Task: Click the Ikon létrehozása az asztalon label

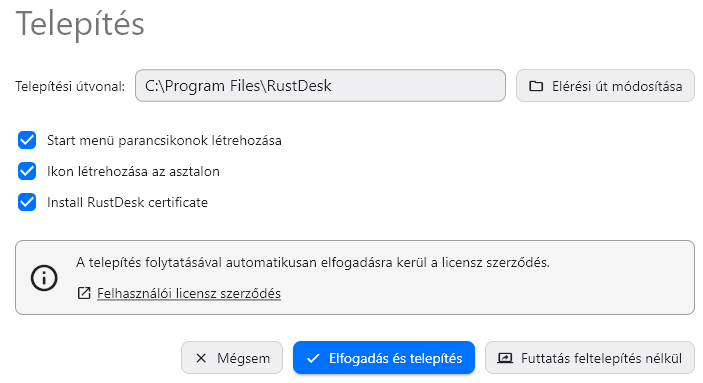Action: [133, 171]
